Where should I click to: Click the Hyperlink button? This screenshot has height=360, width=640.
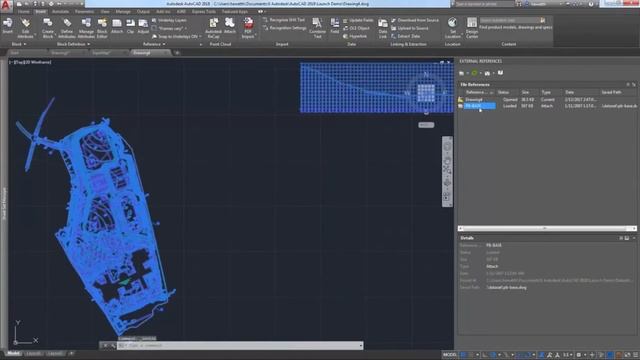tap(355, 36)
